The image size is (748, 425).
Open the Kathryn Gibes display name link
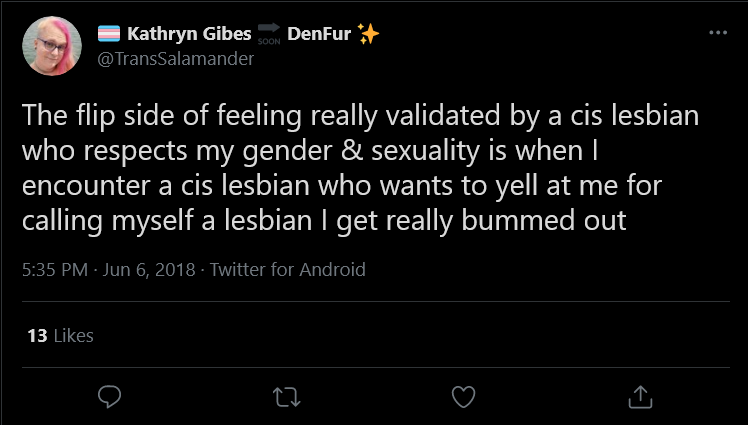point(189,34)
